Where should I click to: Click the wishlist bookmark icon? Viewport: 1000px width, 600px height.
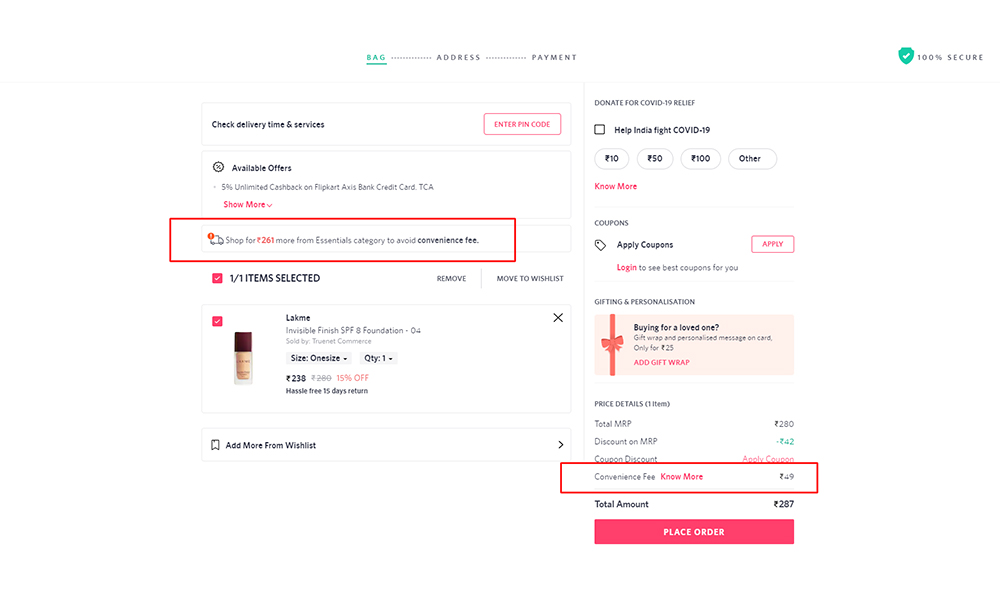click(x=215, y=445)
